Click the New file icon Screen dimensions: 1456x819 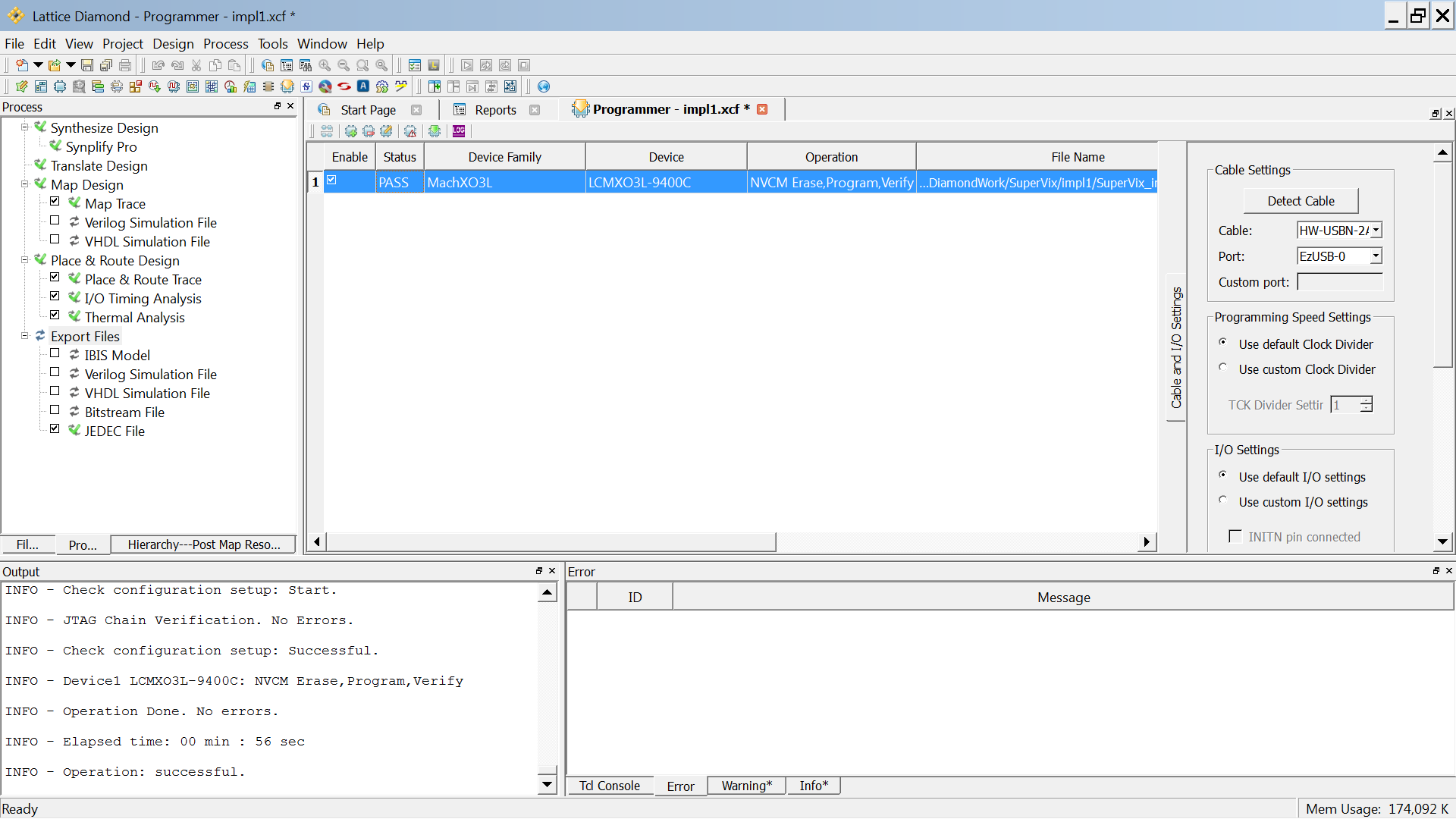[21, 65]
